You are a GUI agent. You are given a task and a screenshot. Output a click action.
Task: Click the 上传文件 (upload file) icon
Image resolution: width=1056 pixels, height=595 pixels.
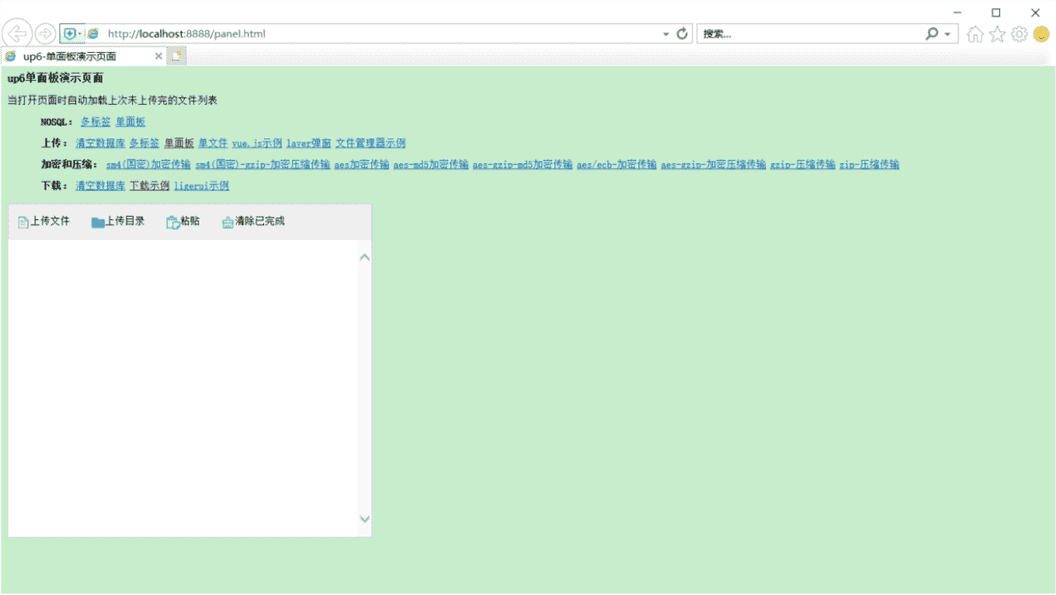[21, 221]
